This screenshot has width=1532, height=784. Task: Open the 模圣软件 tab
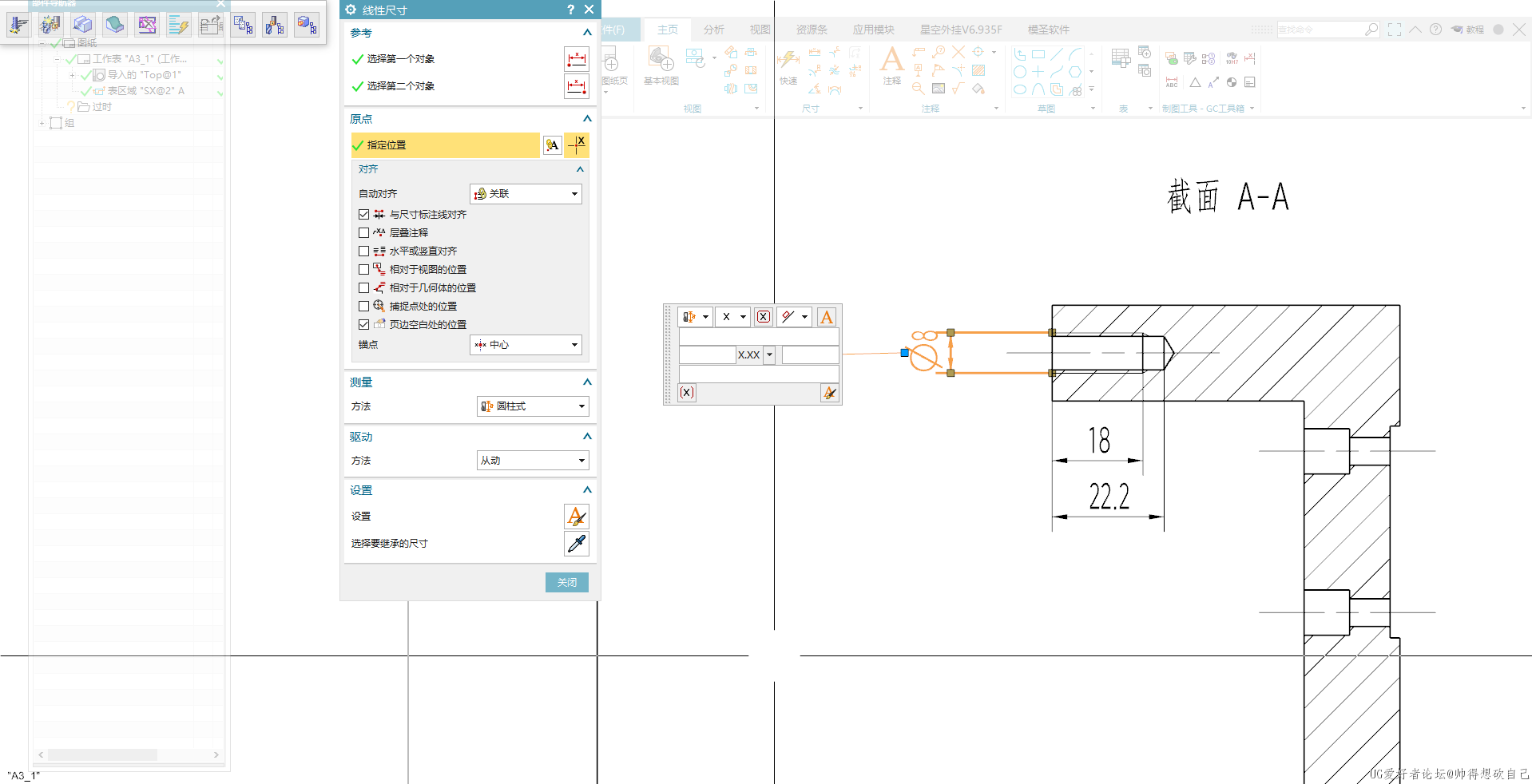(x=1048, y=30)
